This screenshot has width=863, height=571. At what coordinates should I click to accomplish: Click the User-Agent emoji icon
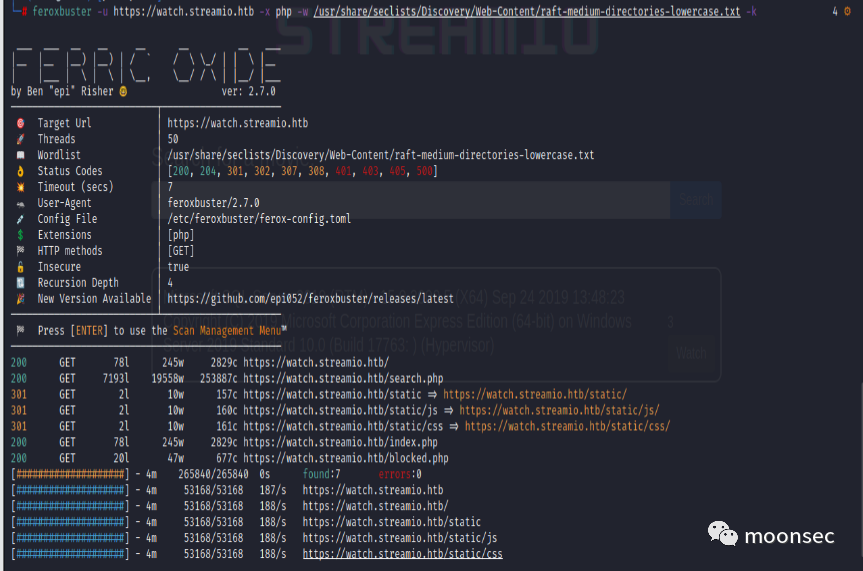(20, 203)
